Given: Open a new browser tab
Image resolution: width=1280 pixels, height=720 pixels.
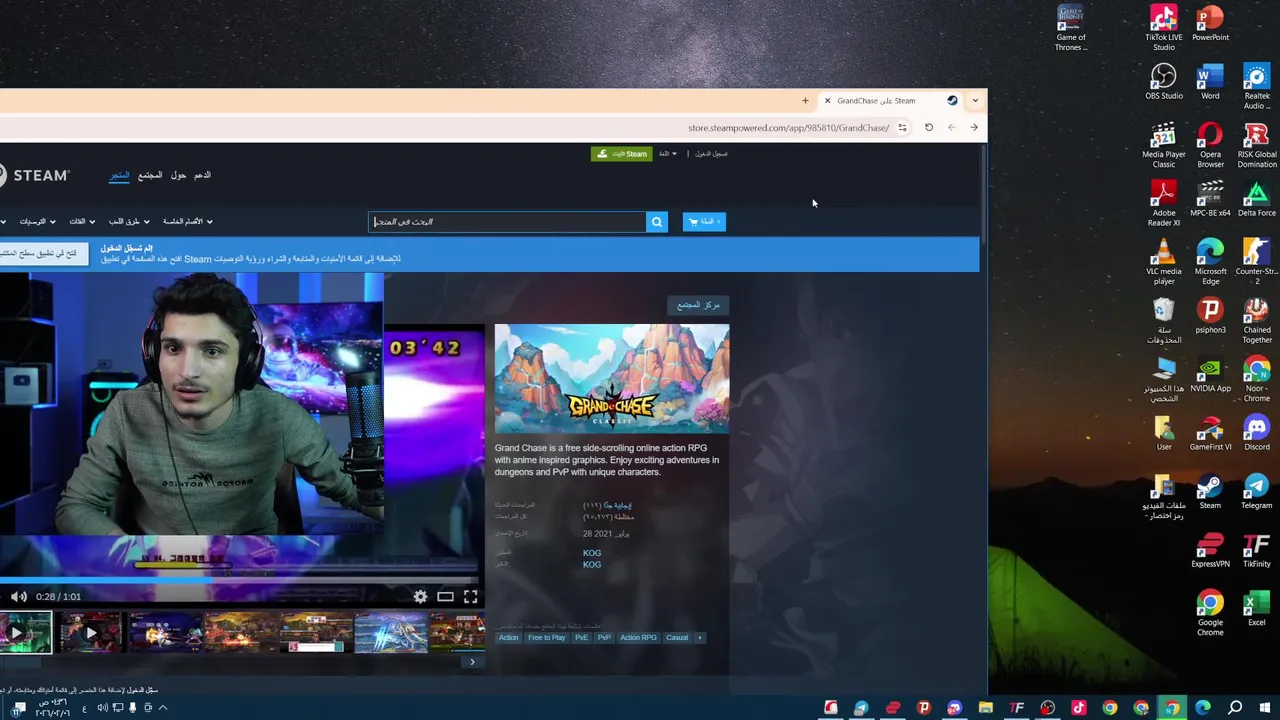Looking at the screenshot, I should tap(805, 101).
